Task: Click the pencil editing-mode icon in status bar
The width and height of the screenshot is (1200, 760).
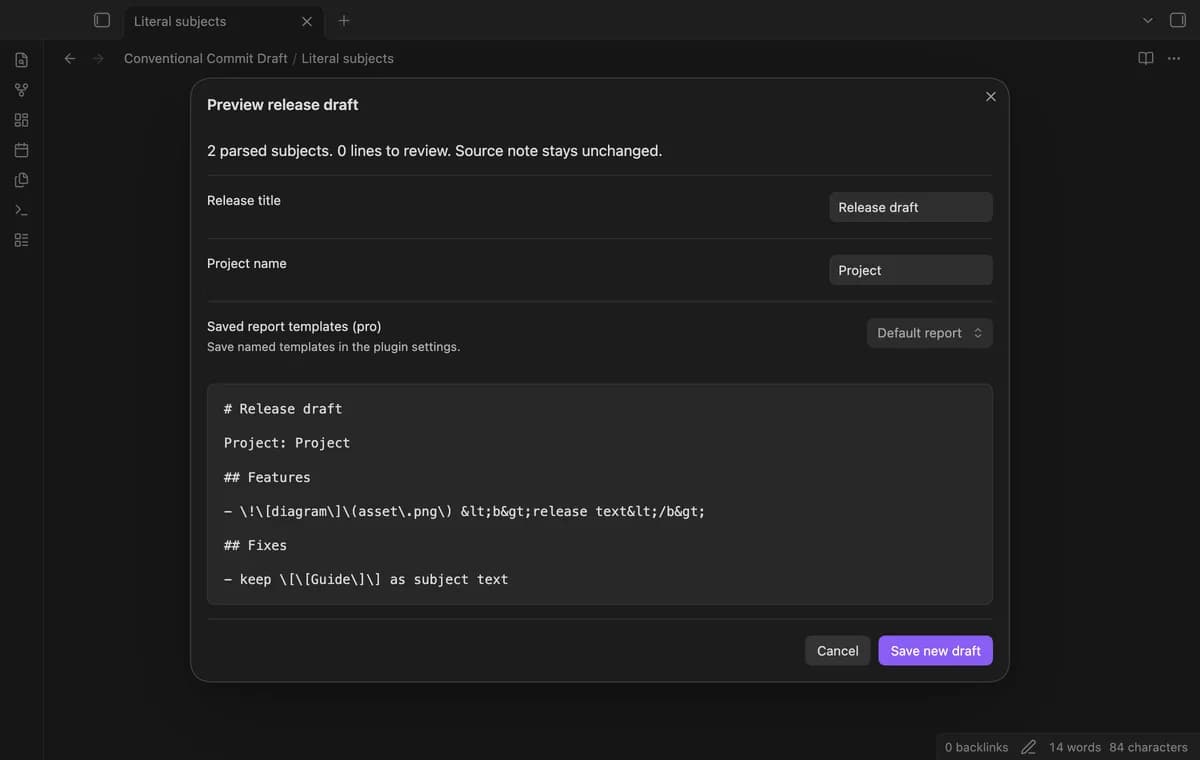Action: tap(1028, 747)
